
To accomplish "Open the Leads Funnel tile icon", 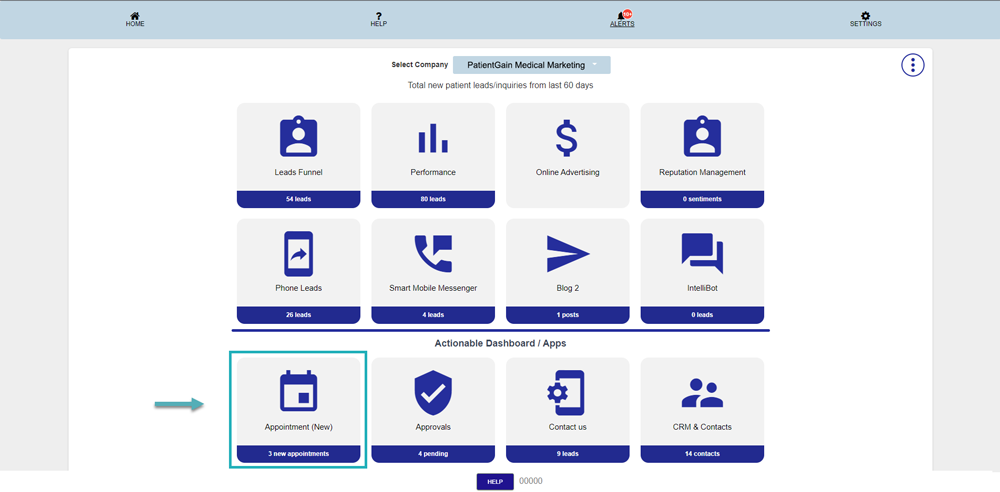I will pos(298,138).
